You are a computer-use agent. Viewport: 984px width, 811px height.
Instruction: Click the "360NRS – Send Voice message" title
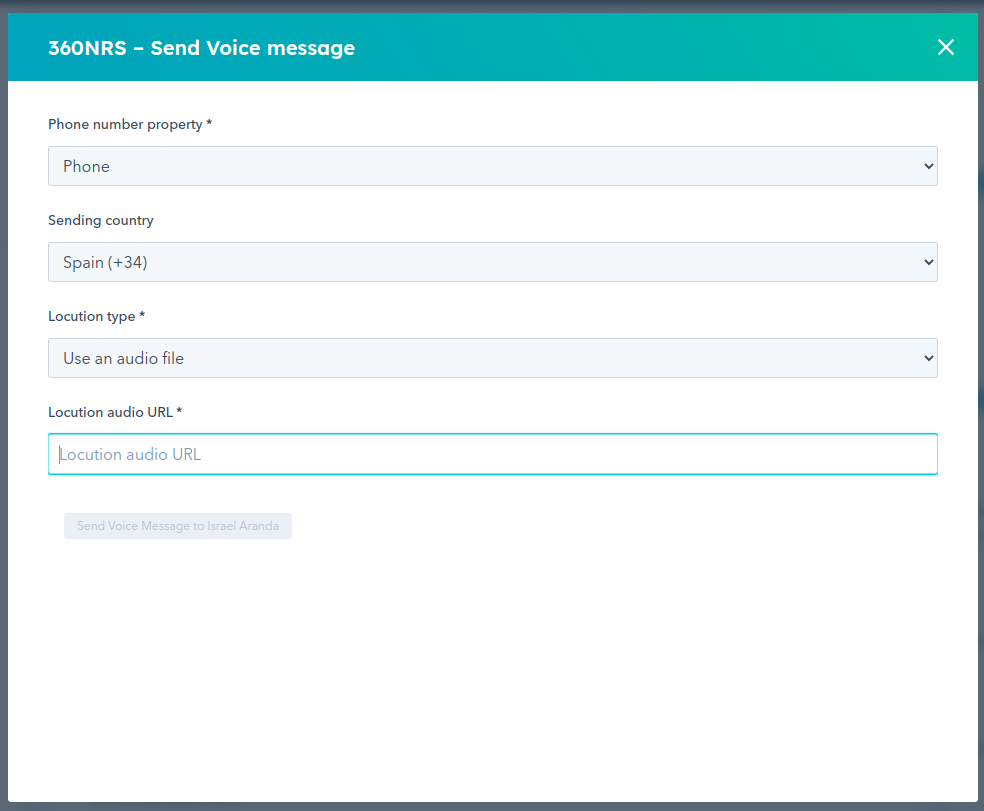click(201, 47)
